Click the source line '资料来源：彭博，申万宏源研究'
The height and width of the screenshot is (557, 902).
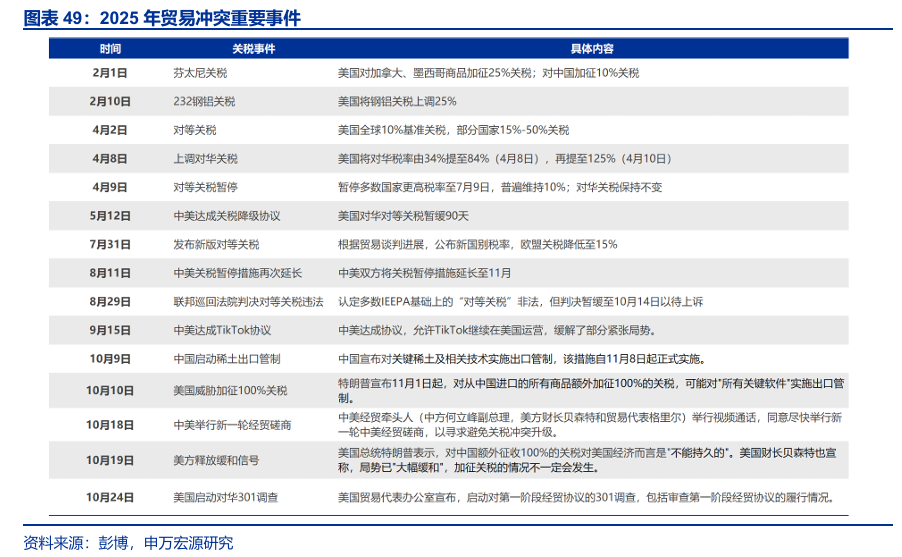click(128, 542)
